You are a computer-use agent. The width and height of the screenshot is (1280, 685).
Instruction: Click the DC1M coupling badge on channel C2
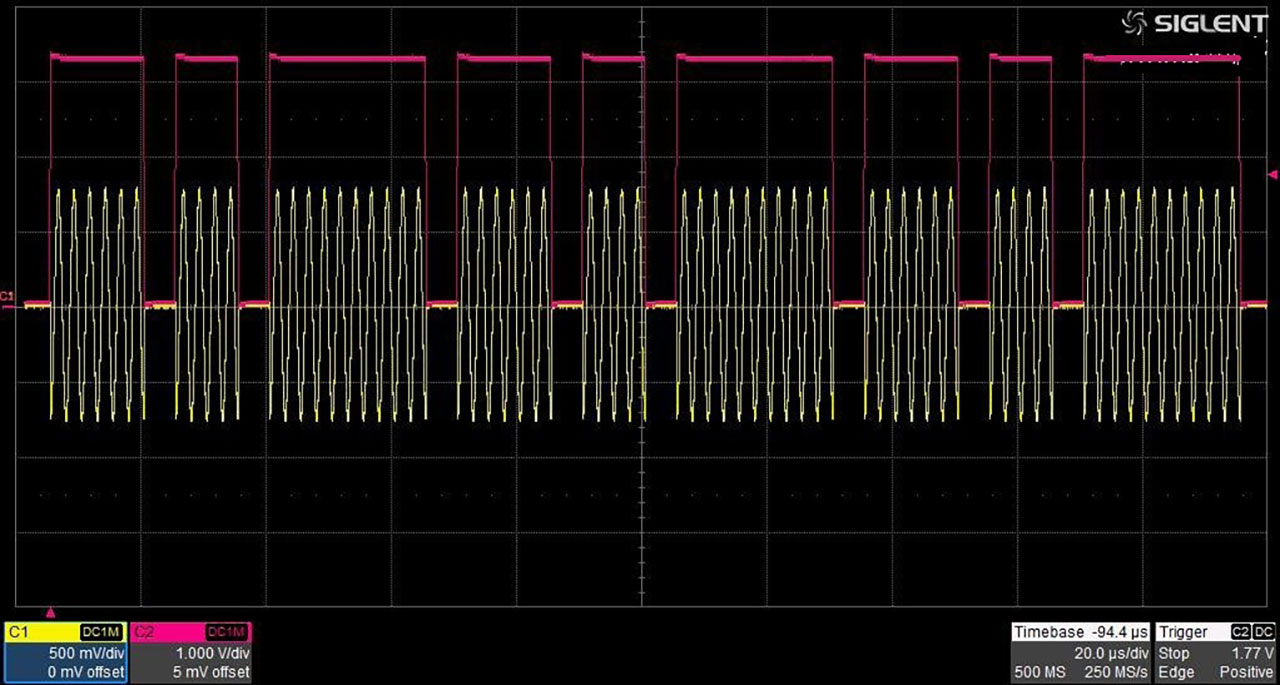click(x=228, y=632)
